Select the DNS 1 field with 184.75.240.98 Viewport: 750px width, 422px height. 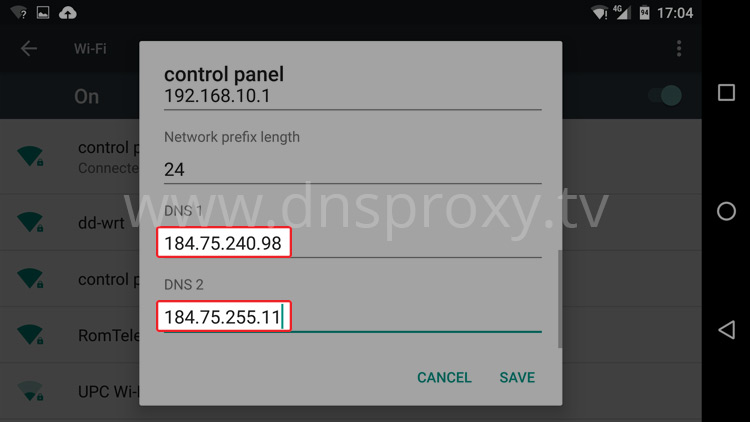[353, 243]
